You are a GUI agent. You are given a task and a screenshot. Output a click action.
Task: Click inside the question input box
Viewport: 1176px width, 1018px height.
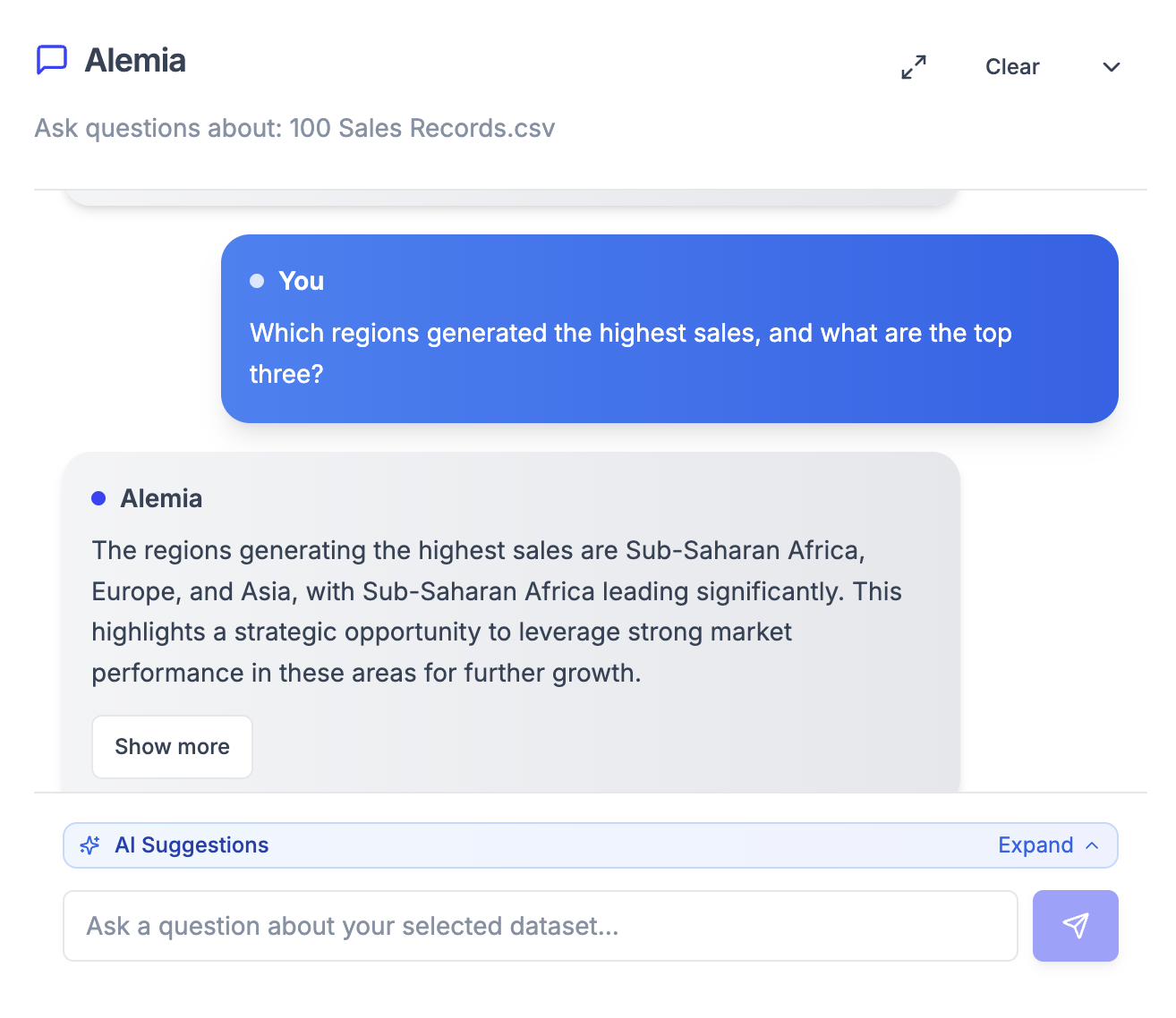tap(537, 926)
